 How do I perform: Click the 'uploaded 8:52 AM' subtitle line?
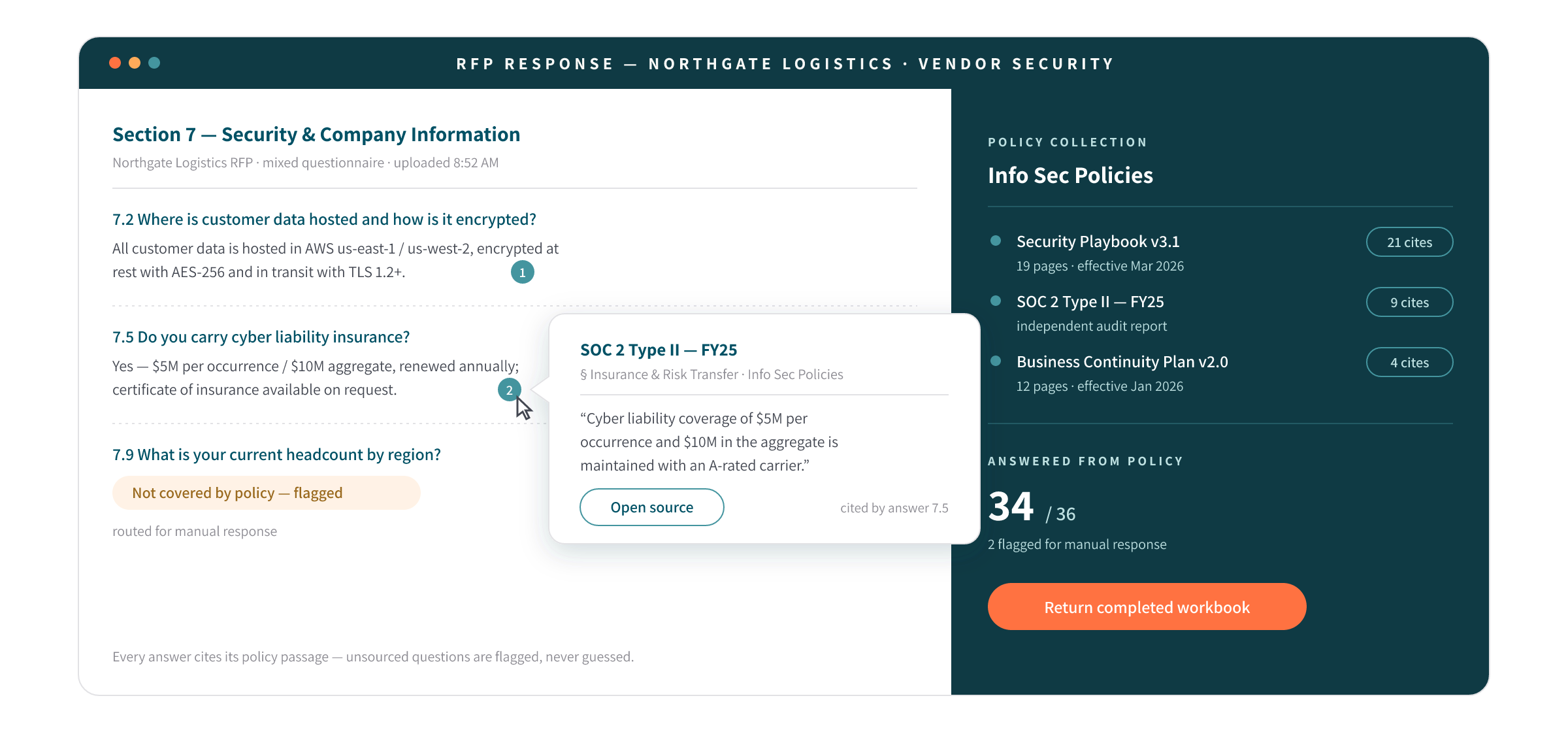[x=306, y=163]
